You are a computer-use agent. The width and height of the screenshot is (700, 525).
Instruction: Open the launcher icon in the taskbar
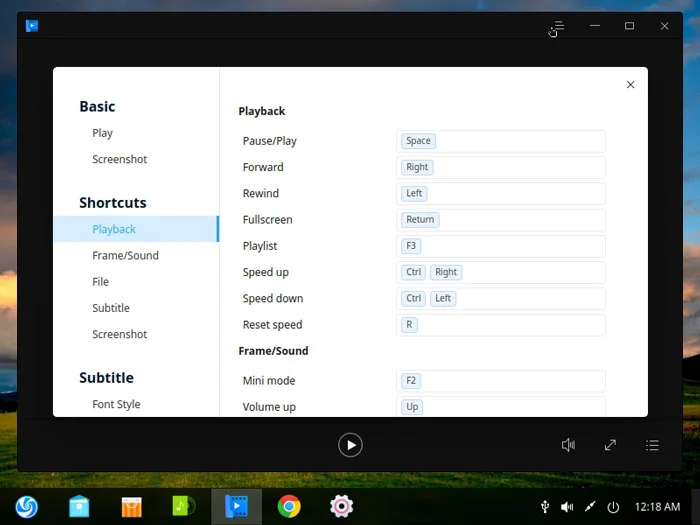click(26, 507)
